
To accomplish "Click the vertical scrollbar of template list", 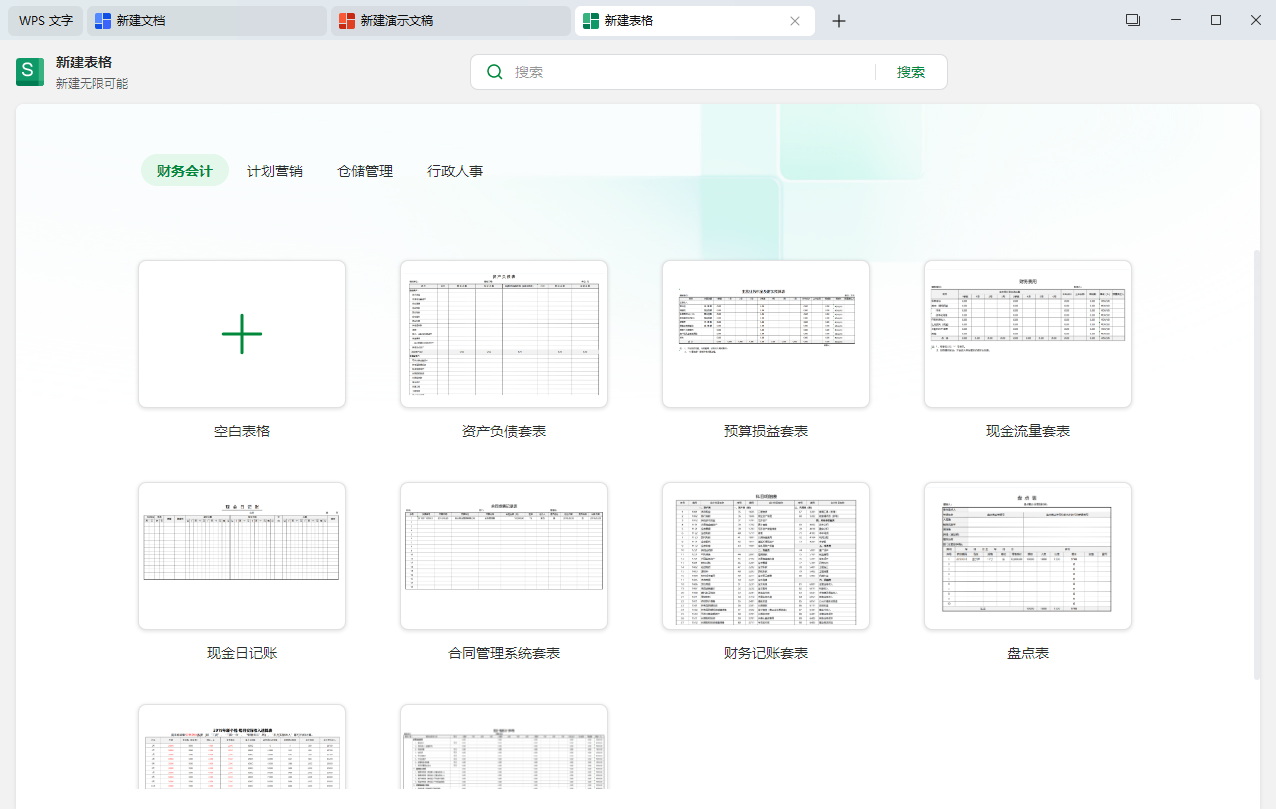I will click(1257, 465).
